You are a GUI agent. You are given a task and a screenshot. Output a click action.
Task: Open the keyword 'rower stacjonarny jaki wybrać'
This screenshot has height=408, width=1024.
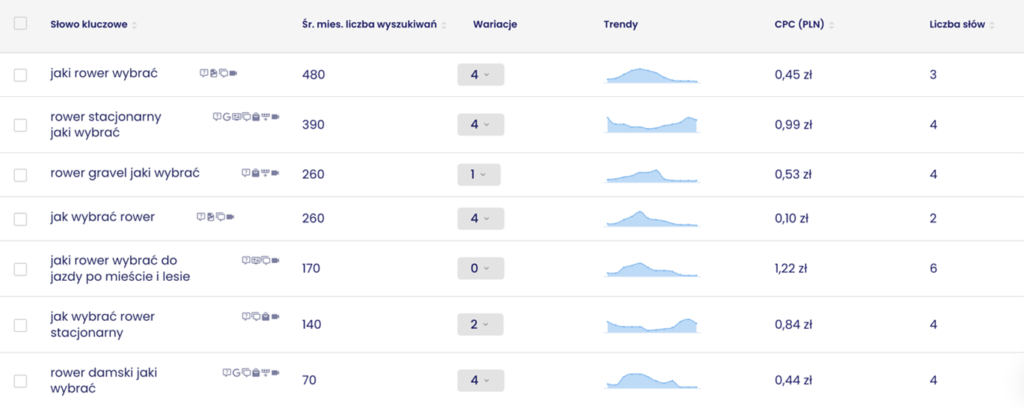point(105,125)
